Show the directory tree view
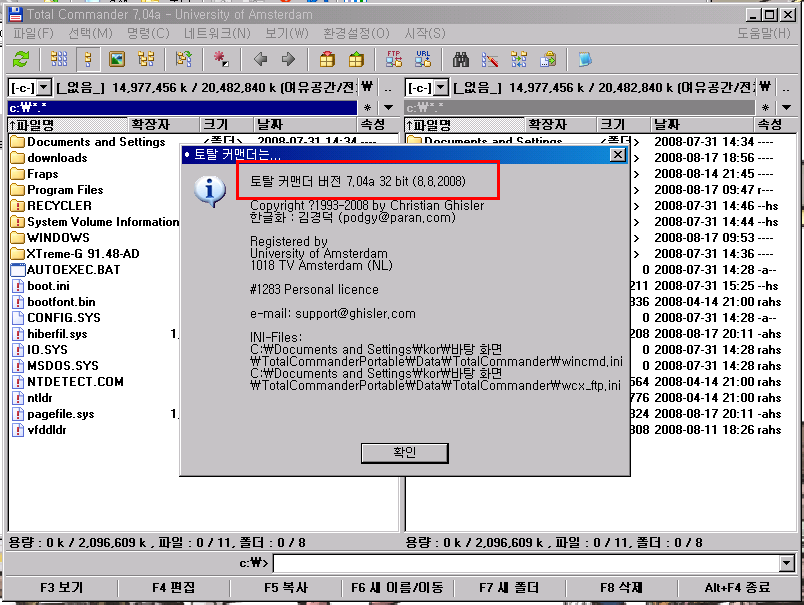 (x=146, y=59)
